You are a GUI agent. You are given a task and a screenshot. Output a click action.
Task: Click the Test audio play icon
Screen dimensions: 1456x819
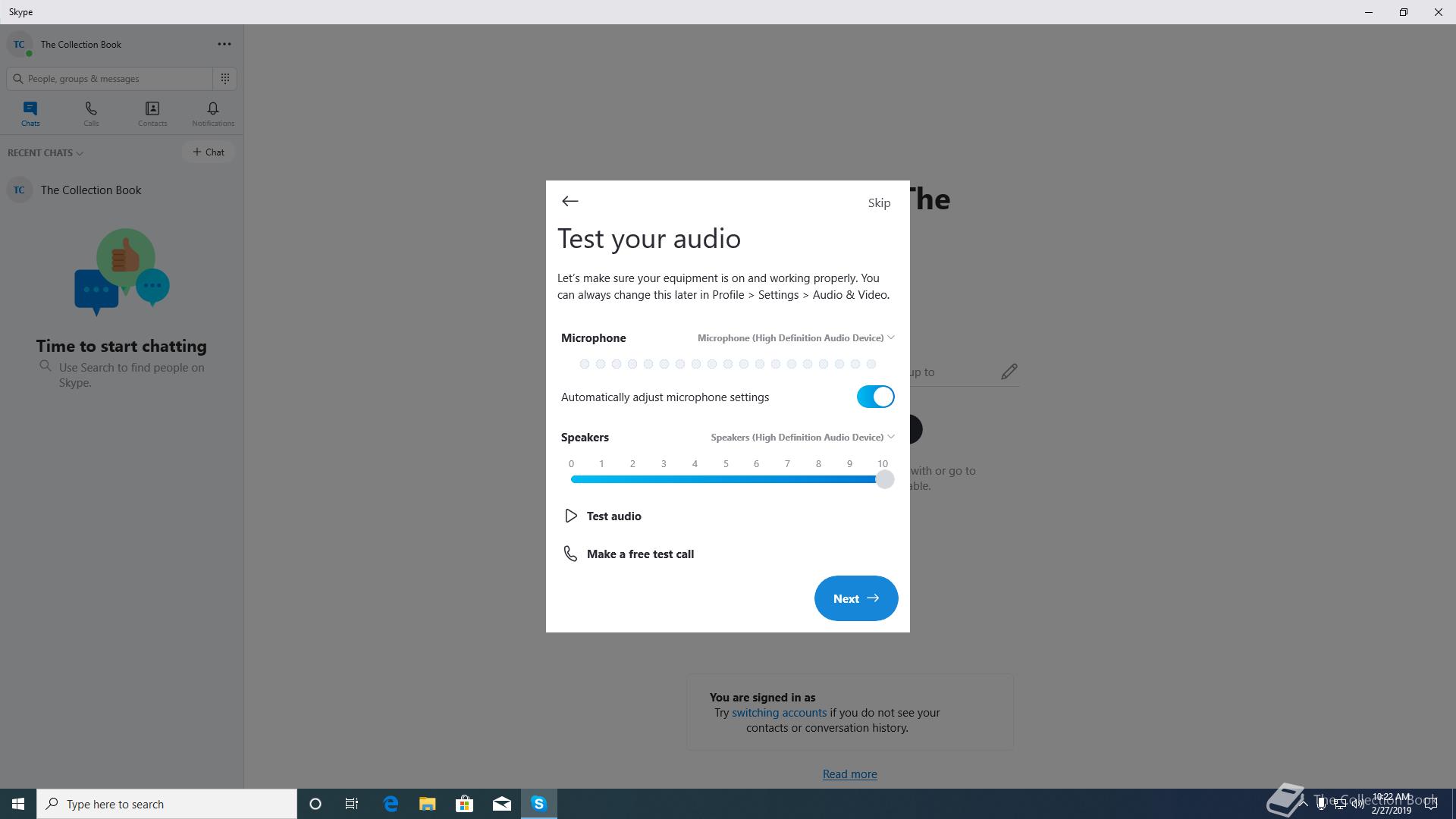pos(571,516)
